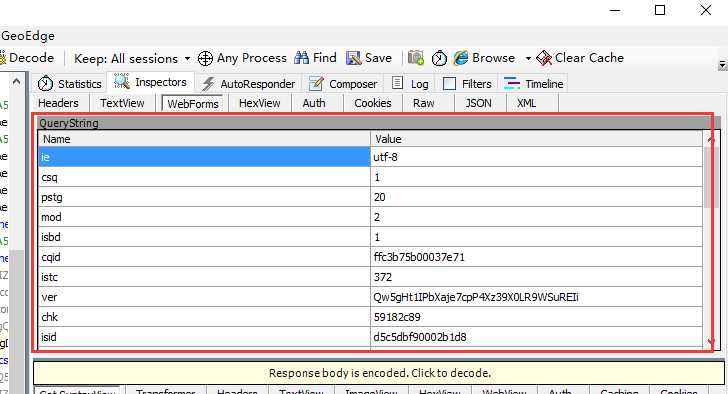Click the value cell '372'
This screenshot has height=394, width=728.
click(x=537, y=277)
